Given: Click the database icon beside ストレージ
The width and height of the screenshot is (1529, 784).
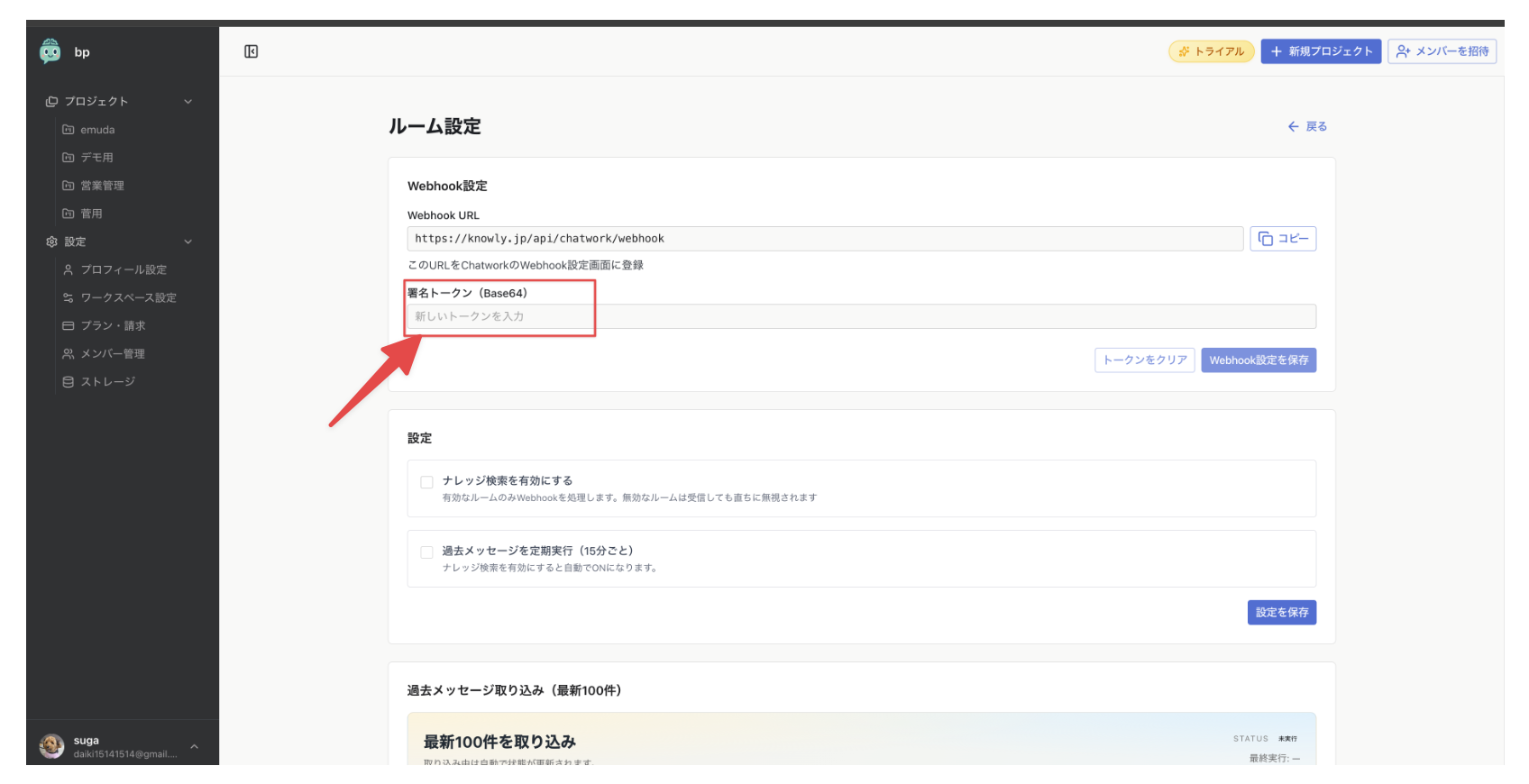Looking at the screenshot, I should tap(69, 382).
